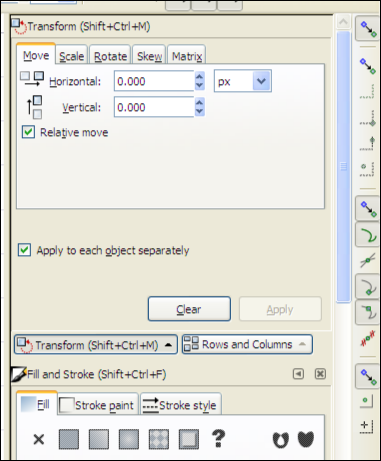Toggle Apply to each object separately
This screenshot has width=381, height=461.
[25, 250]
